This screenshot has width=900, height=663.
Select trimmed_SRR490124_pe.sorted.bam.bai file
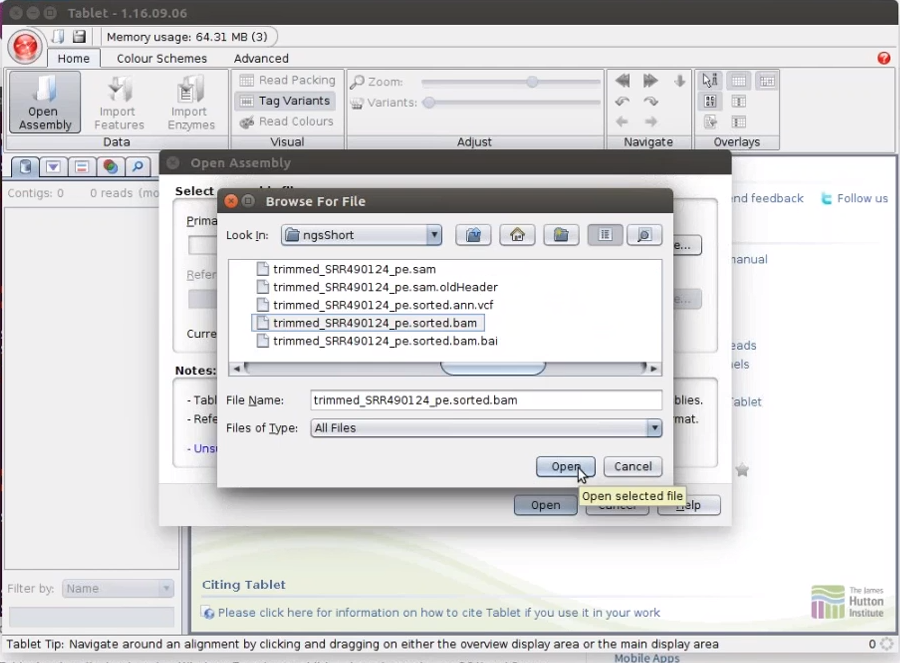click(377, 341)
